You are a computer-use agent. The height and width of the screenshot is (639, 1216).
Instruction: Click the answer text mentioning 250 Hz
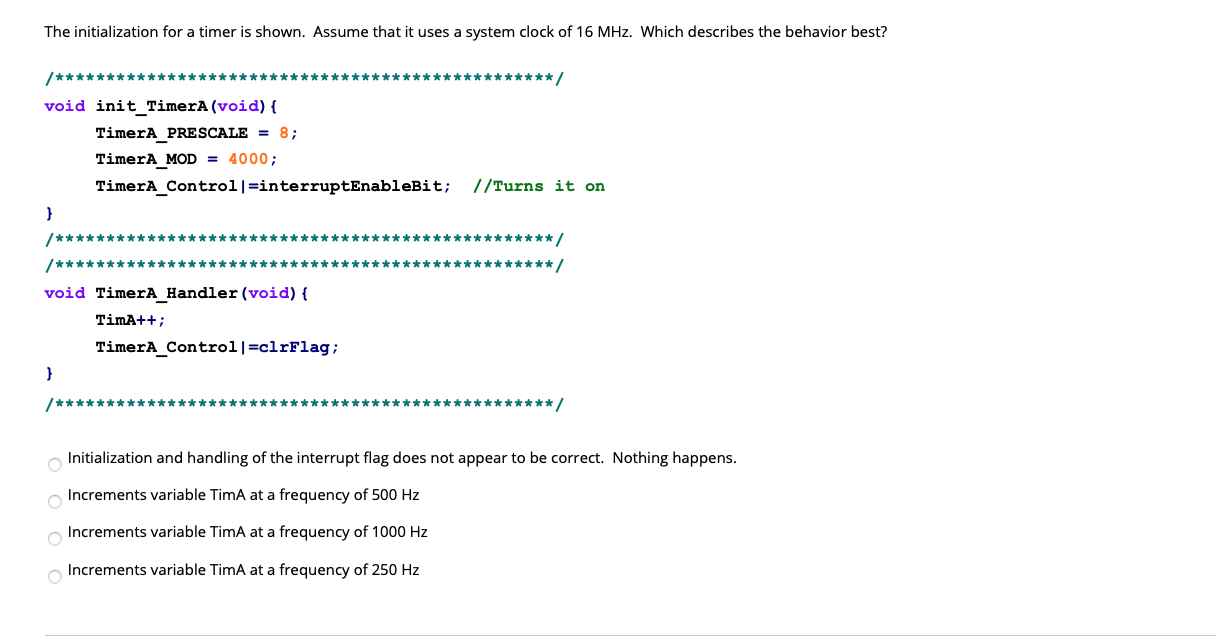243,570
